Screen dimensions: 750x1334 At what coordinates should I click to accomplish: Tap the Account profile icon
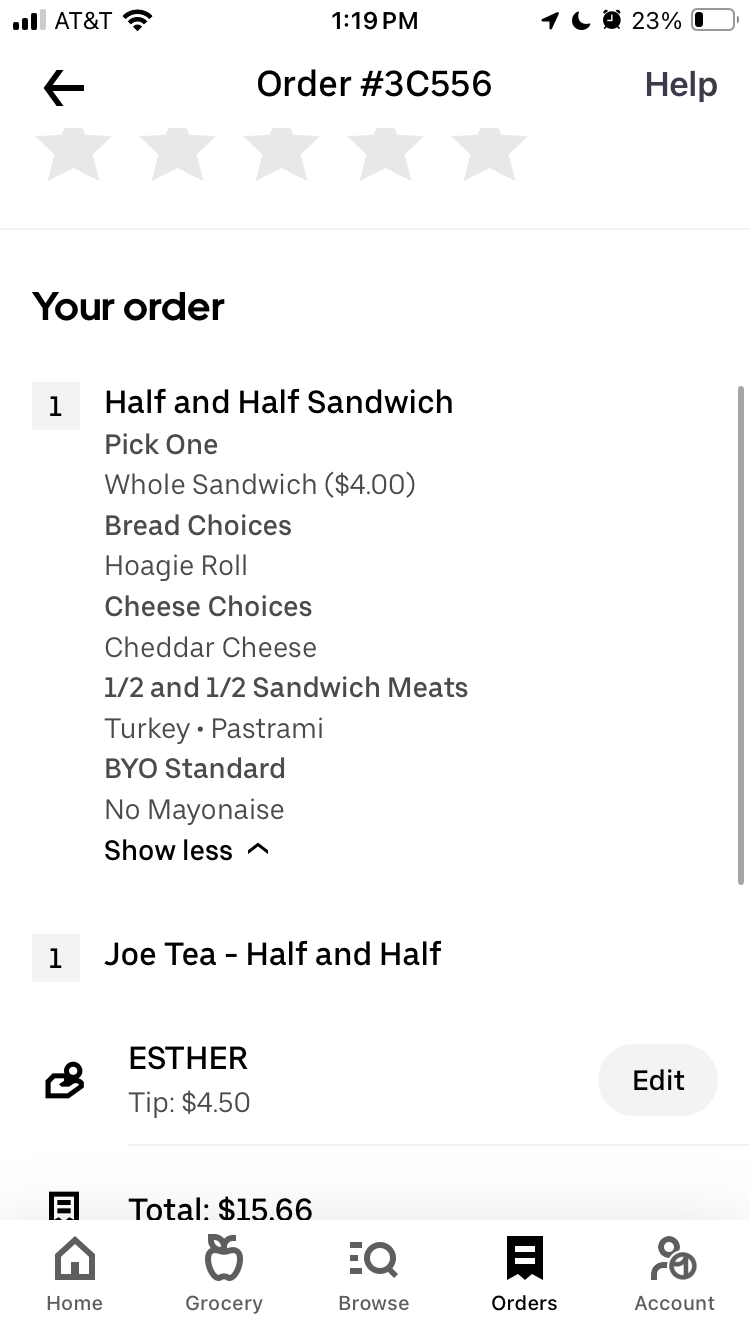click(674, 1258)
